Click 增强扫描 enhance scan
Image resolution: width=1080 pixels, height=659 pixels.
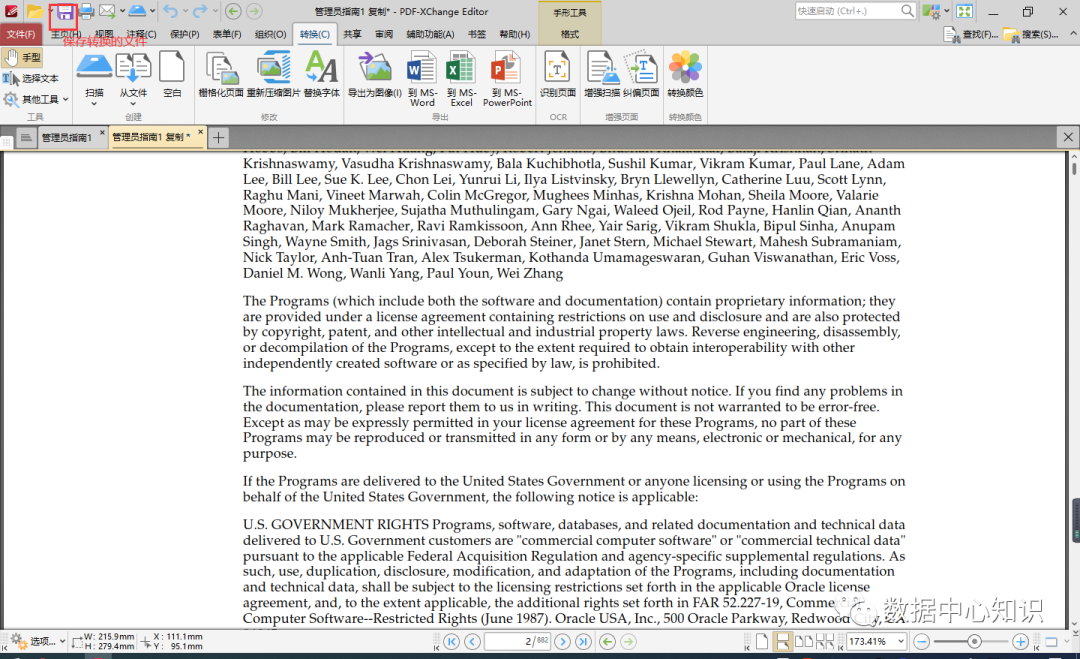[602, 74]
